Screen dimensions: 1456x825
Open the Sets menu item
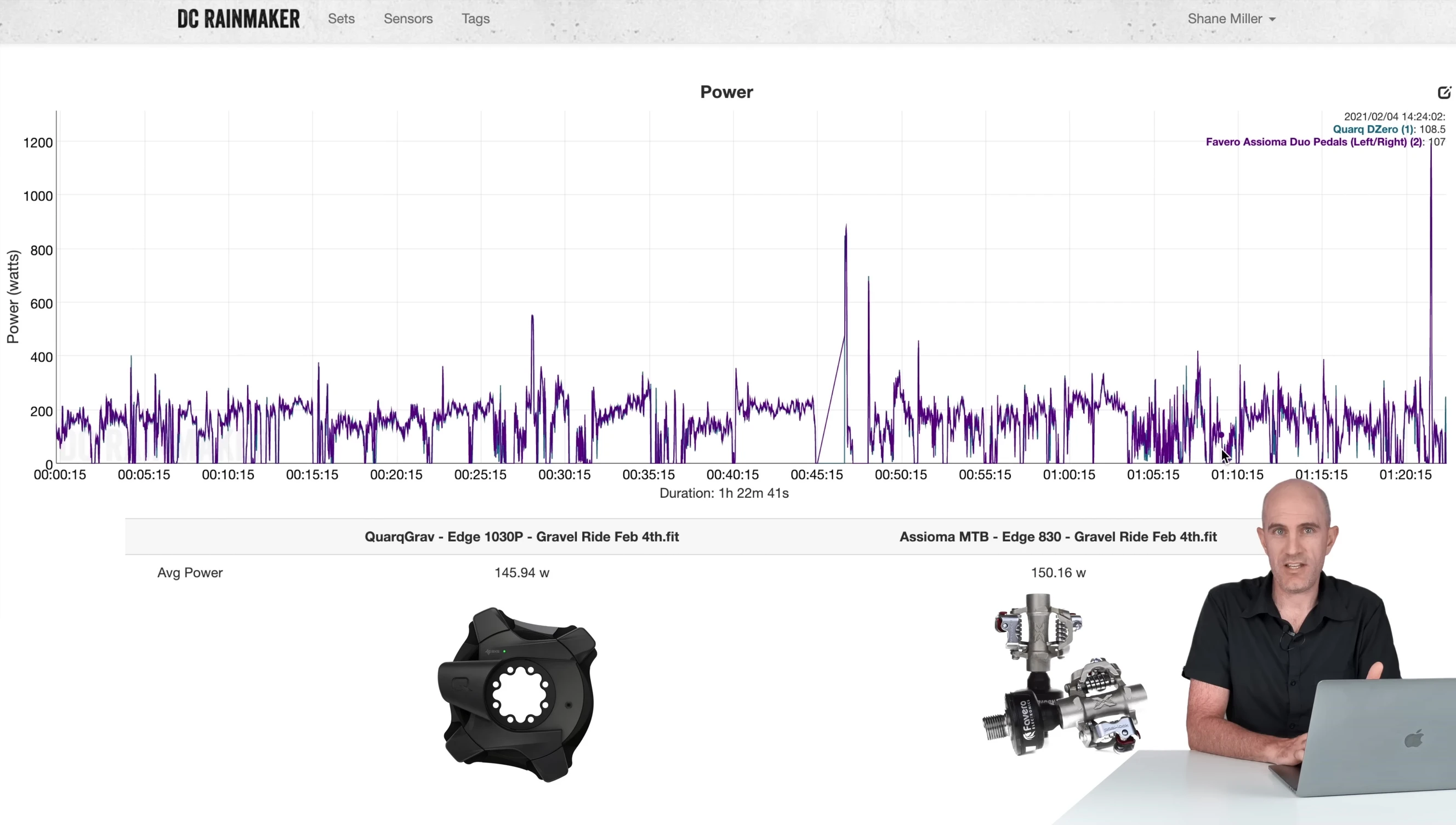coord(341,19)
